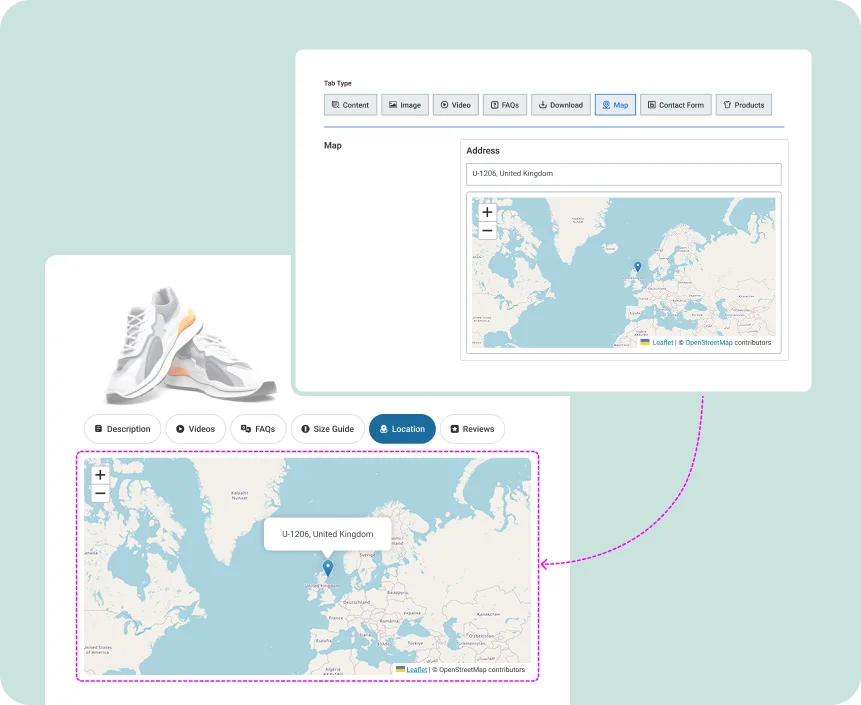Screen dimensions: 861x705
Task: Select the Map tab type
Action: 615,105
